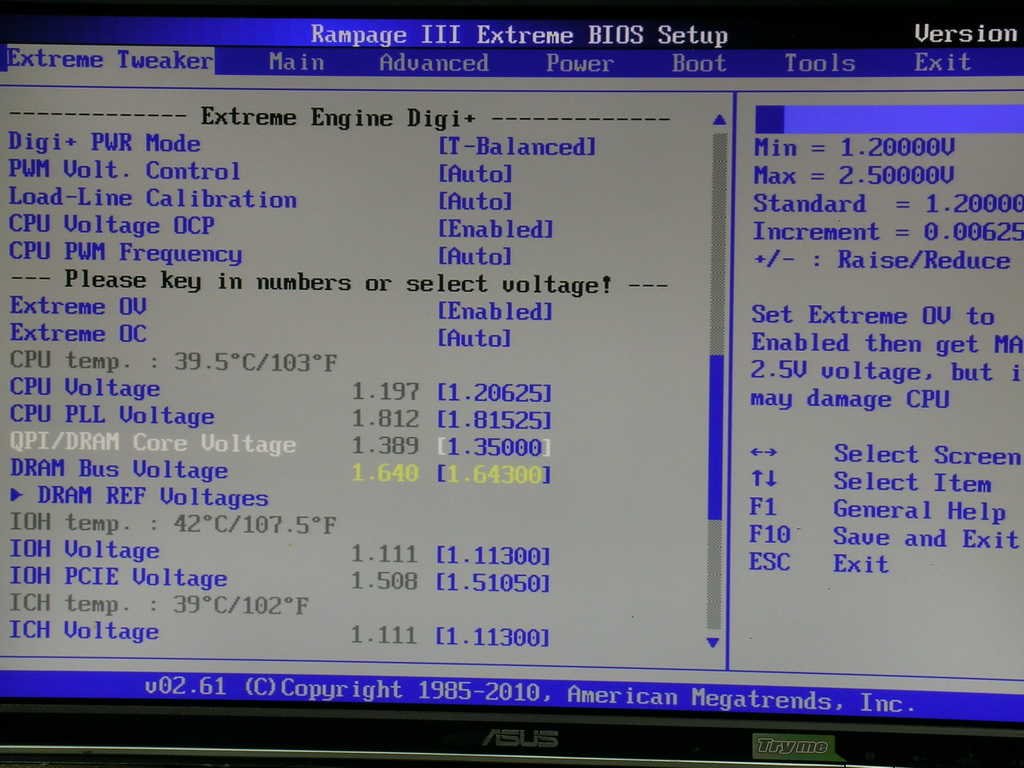
Task: Open CPU PWM Frequency Auto option
Action: pyautogui.click(x=475, y=256)
